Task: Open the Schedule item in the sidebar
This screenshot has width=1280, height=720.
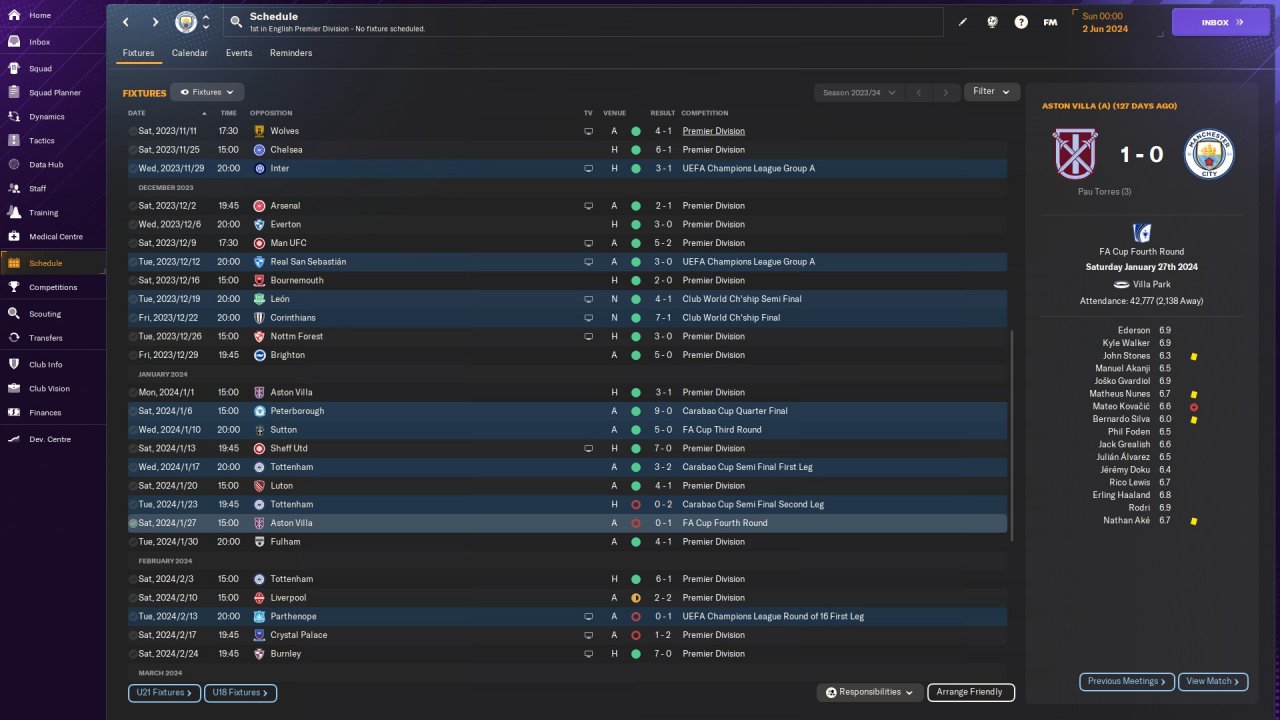Action: click(53, 263)
